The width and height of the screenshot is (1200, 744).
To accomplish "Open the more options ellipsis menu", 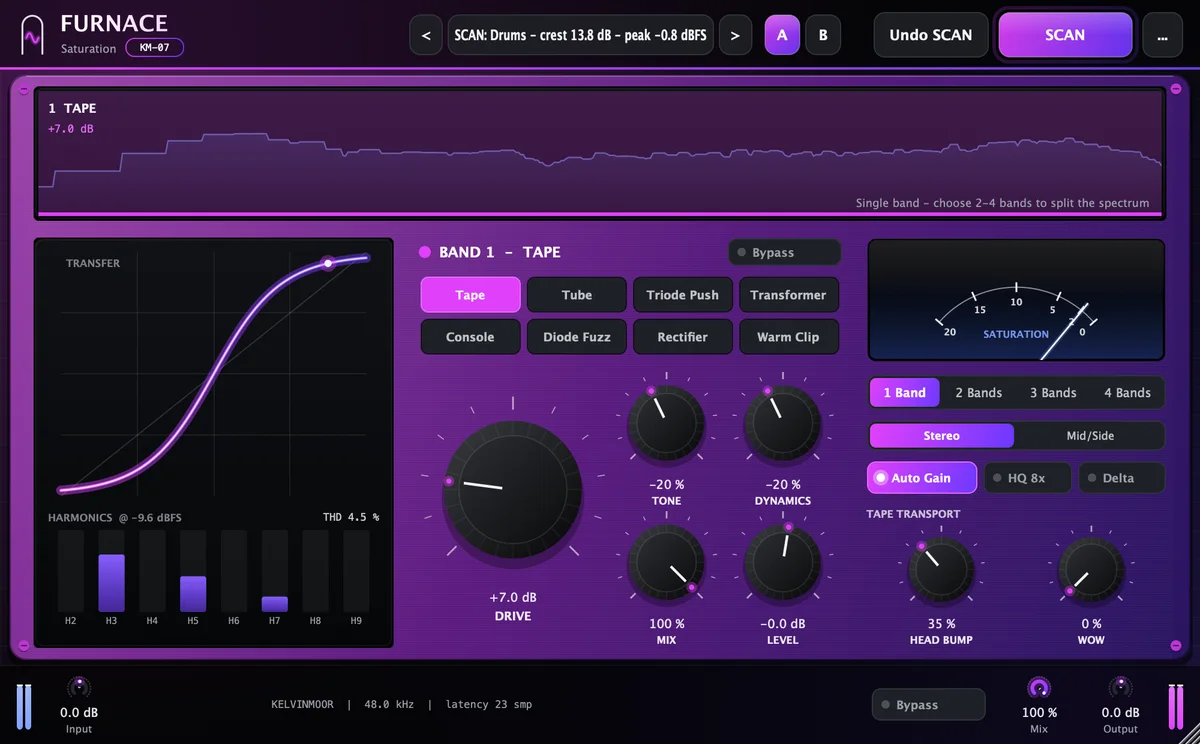I will 1161,35.
